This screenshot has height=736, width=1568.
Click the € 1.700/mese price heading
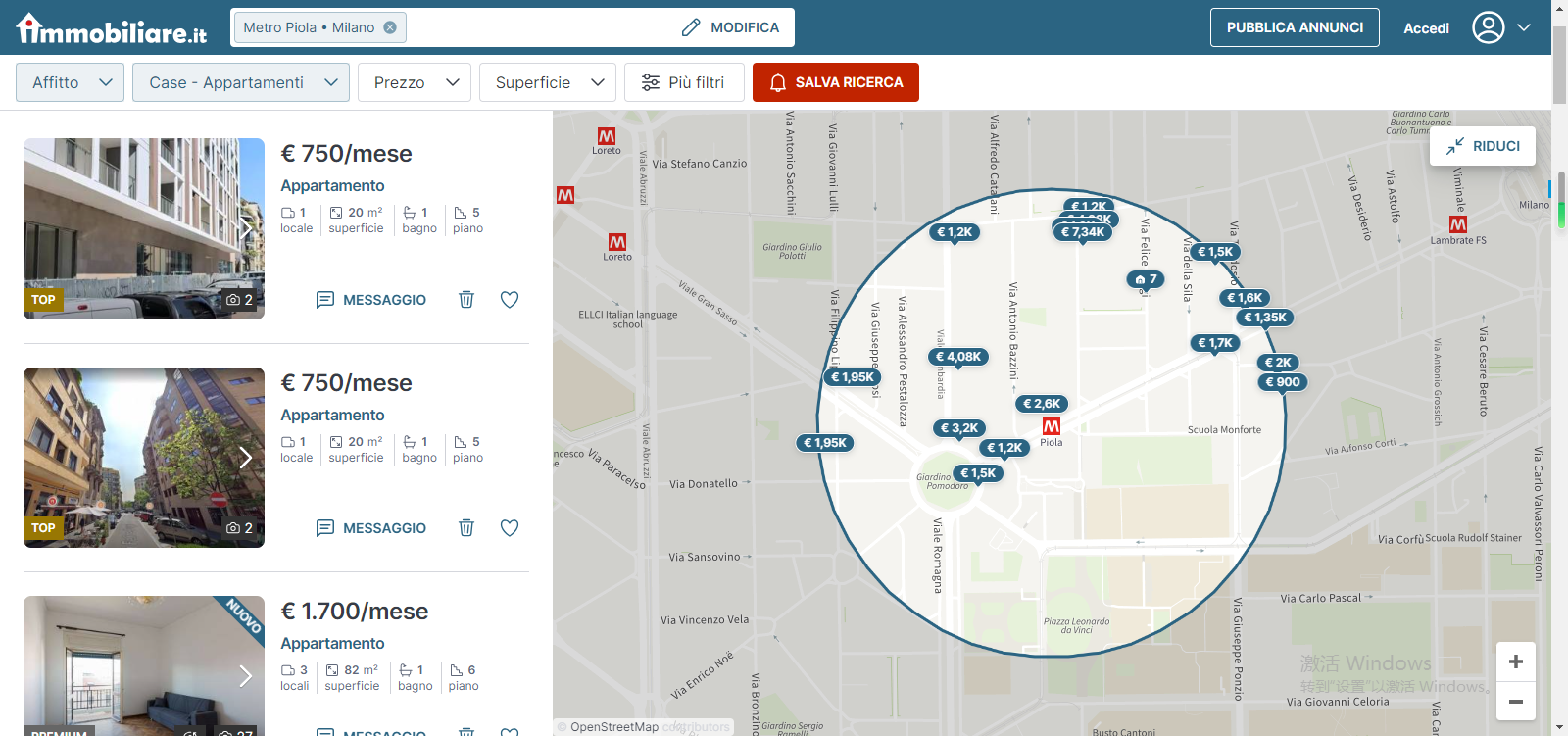[355, 612]
